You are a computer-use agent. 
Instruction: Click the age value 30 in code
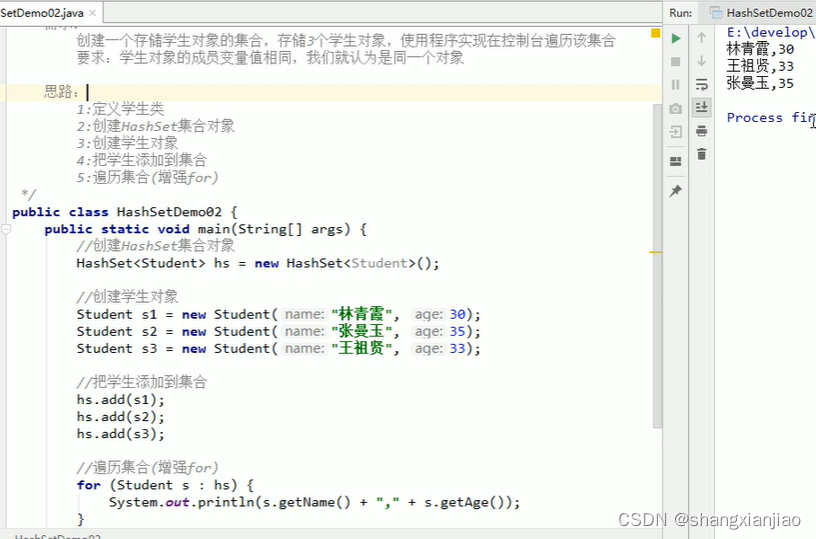[457, 314]
